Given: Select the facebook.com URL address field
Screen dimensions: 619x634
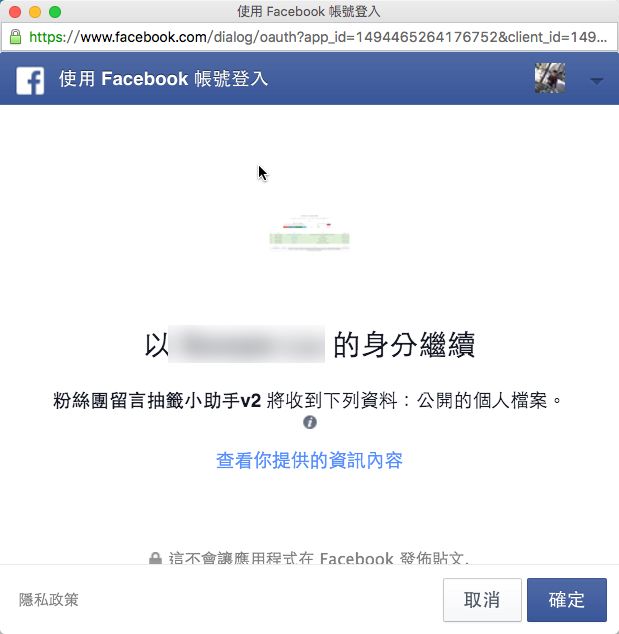Looking at the screenshot, I should pyautogui.click(x=309, y=37).
